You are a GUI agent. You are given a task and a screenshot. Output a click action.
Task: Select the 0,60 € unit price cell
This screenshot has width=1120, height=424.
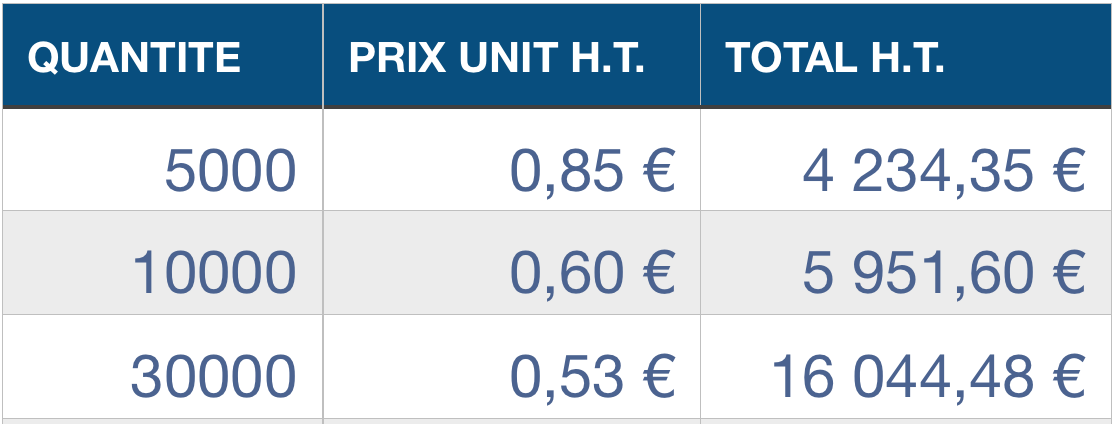[592, 273]
